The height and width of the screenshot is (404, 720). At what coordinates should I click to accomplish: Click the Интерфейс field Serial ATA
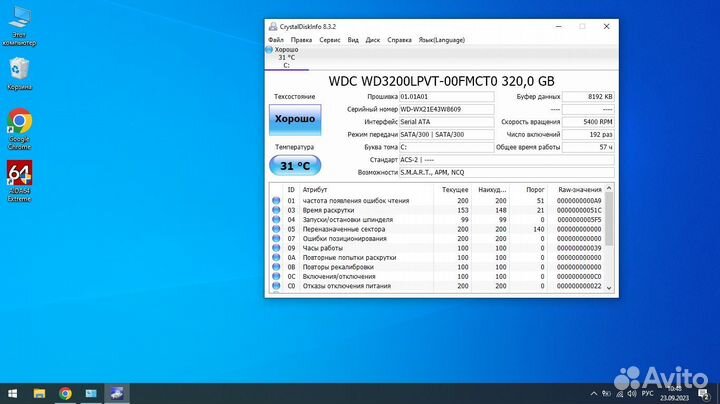pos(447,122)
